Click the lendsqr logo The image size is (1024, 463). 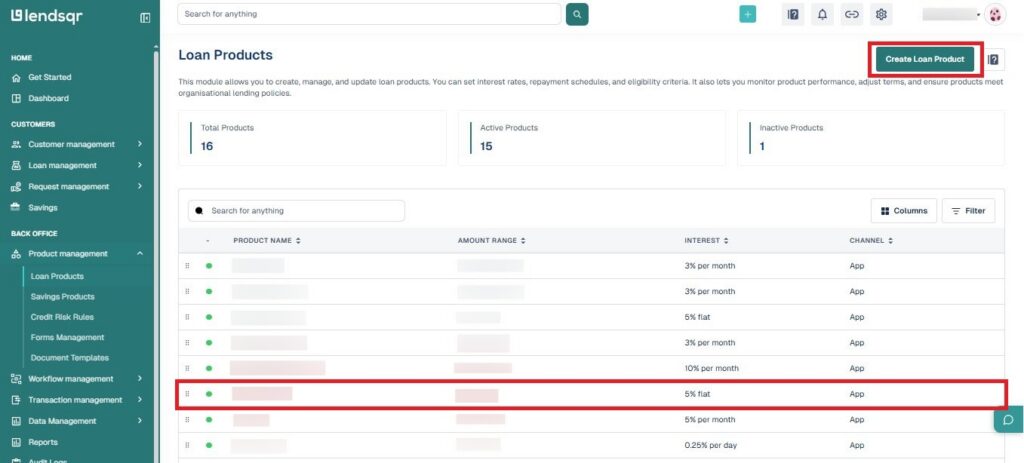pos(46,17)
